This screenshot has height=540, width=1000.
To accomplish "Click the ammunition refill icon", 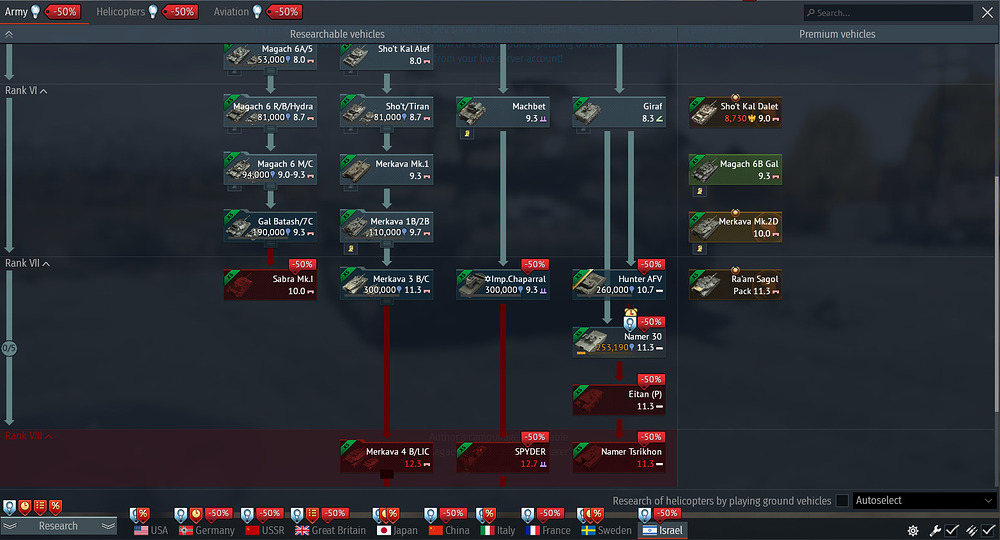I will tap(972, 530).
